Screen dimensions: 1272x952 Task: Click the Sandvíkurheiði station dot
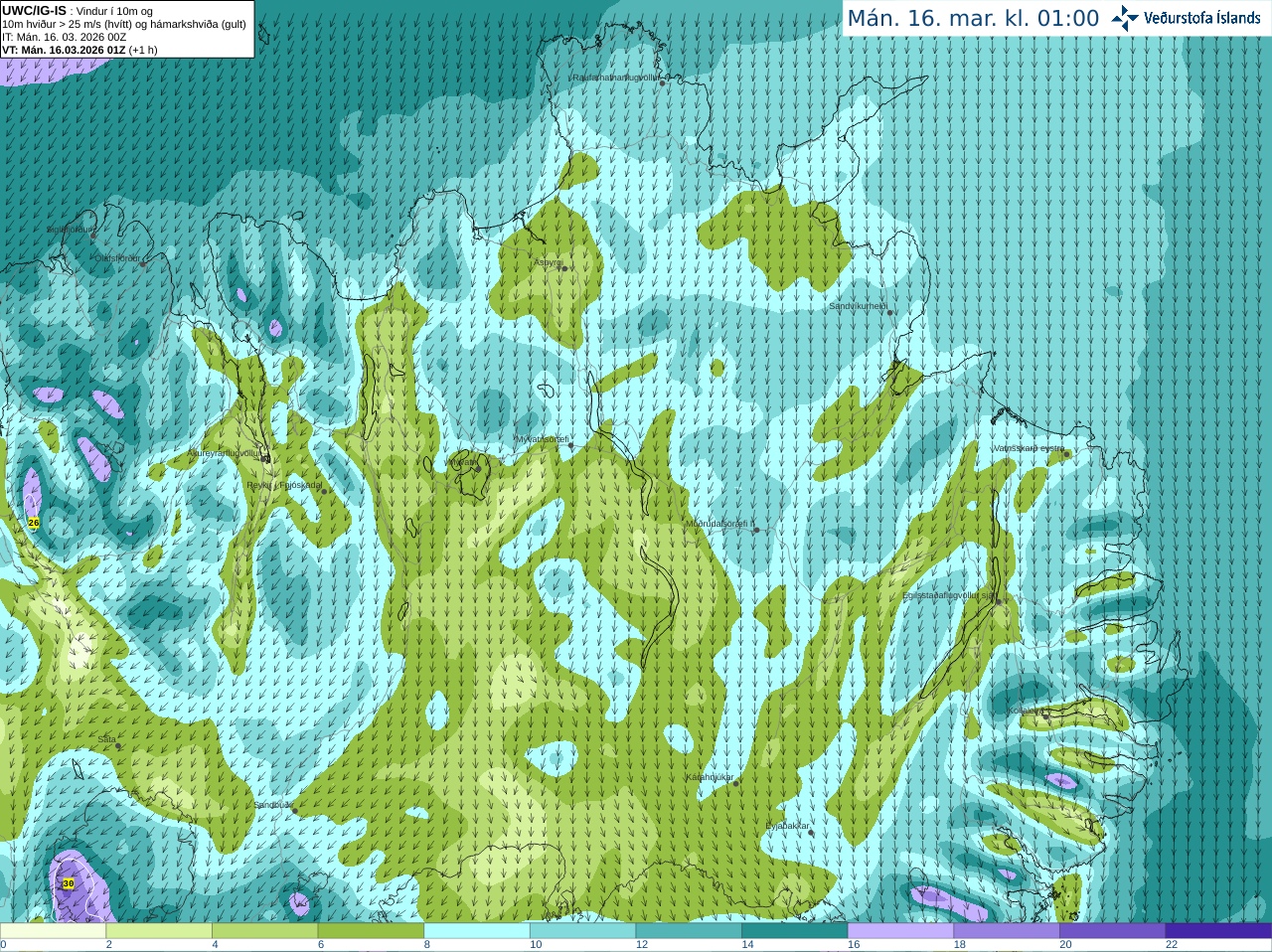(890, 313)
